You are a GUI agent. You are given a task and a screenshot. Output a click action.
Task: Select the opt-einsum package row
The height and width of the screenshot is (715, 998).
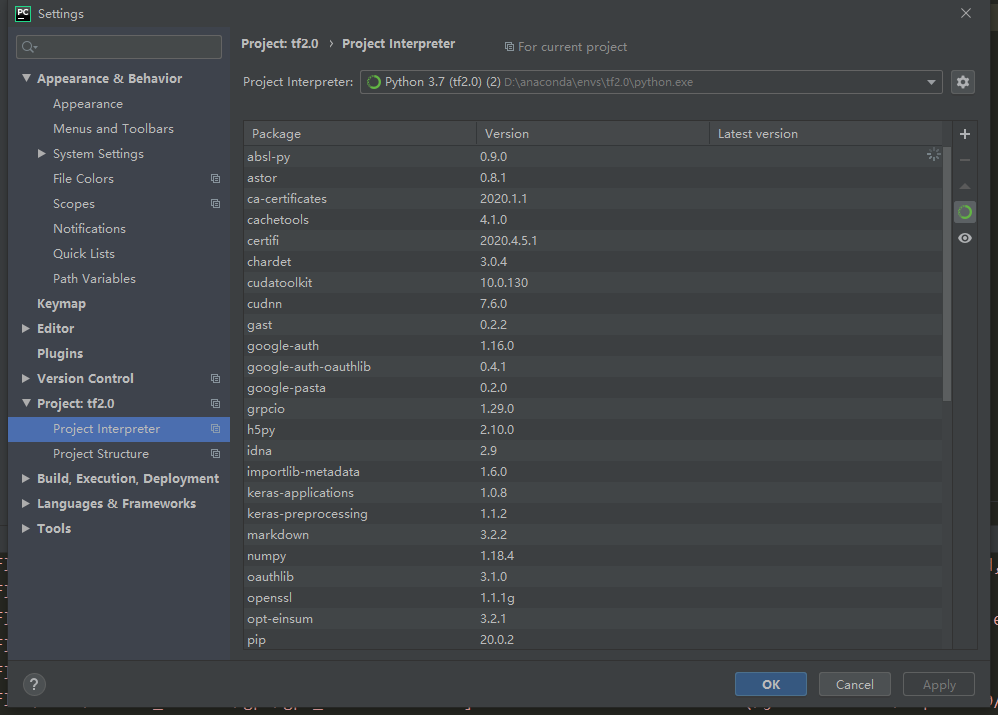(593, 619)
